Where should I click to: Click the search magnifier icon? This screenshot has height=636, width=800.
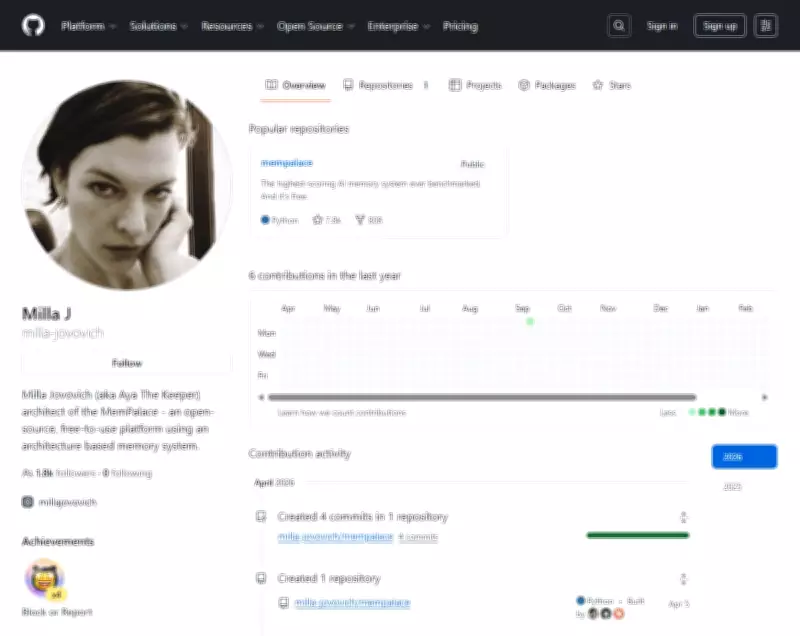point(619,26)
